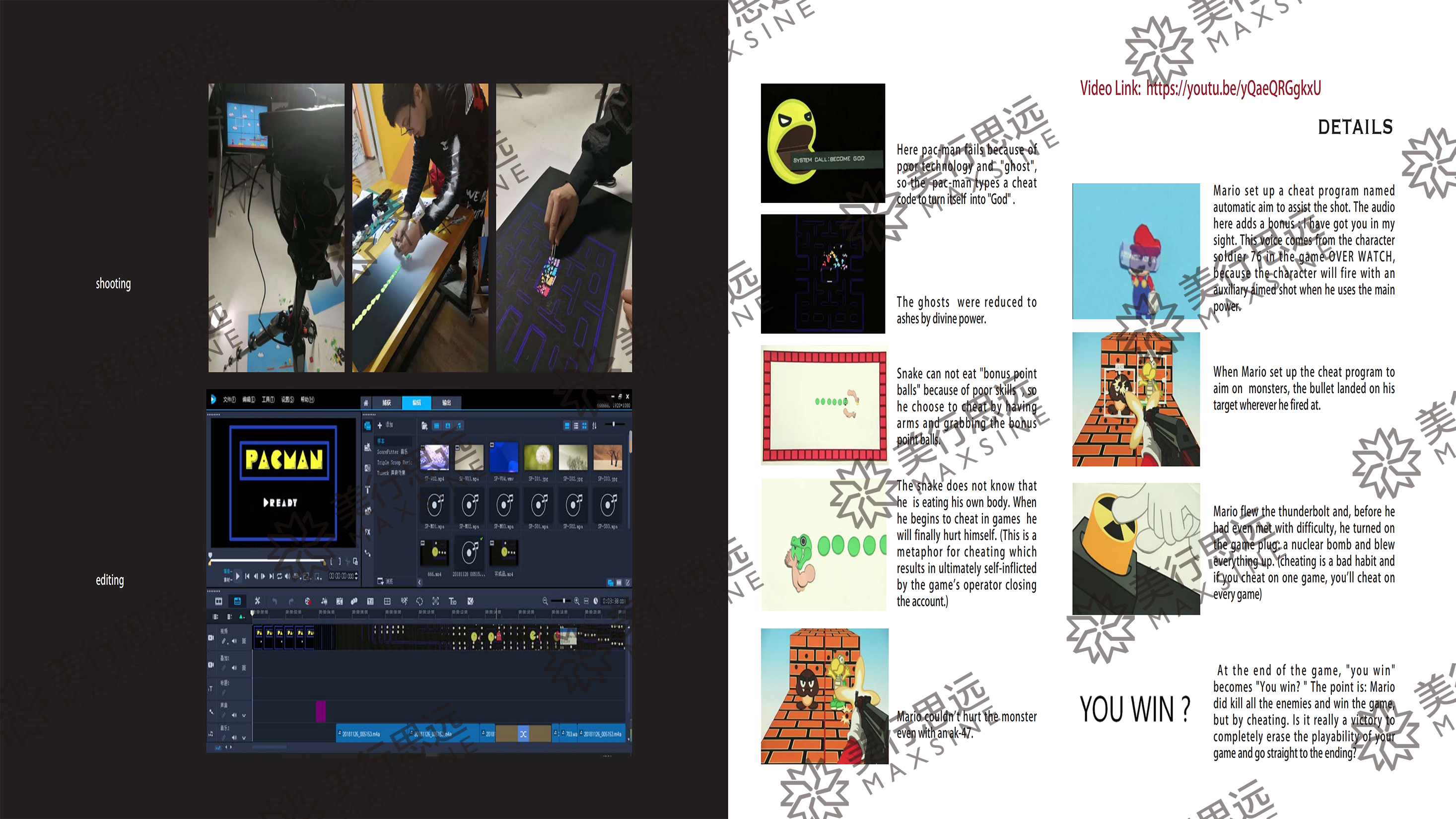Go to the home tab icon
The width and height of the screenshot is (1456, 819).
(x=366, y=403)
